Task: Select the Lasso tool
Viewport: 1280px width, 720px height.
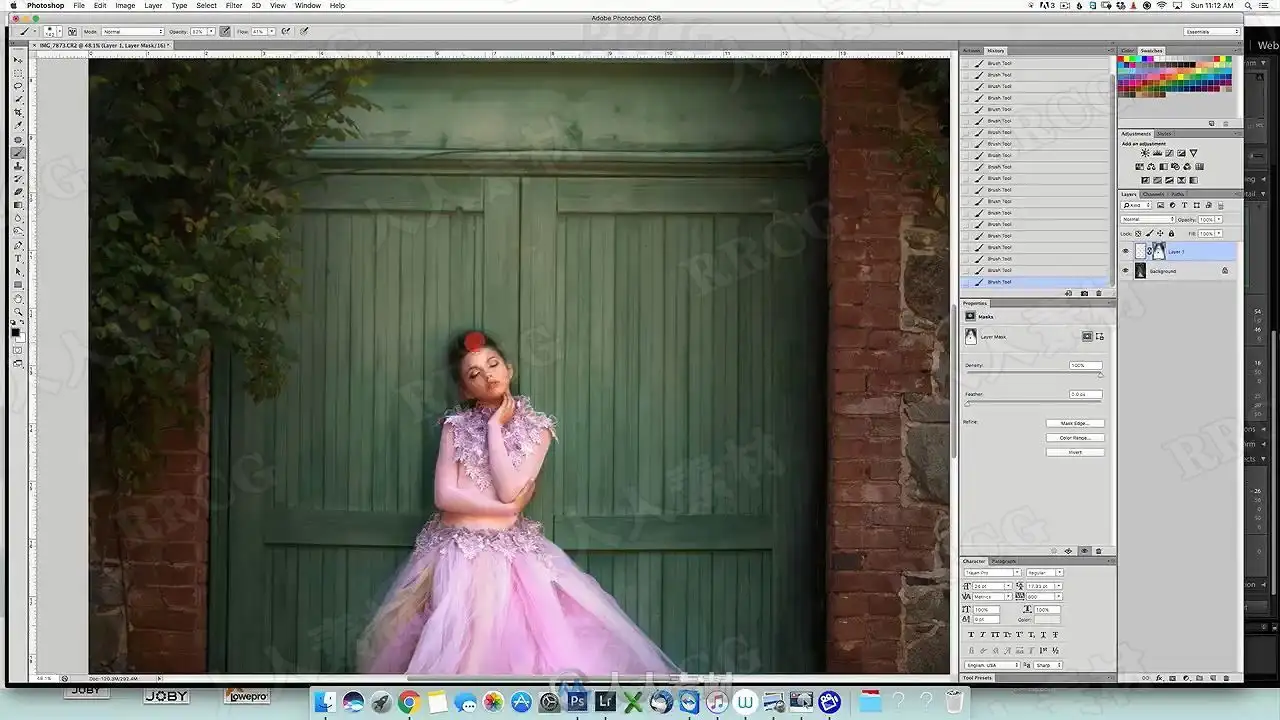Action: pyautogui.click(x=18, y=86)
